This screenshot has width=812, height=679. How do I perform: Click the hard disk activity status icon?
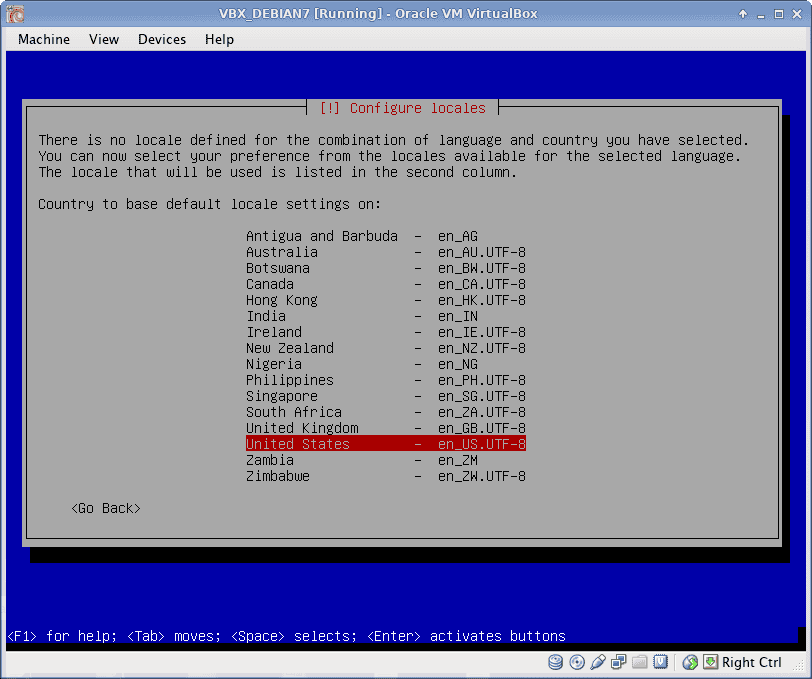555,662
